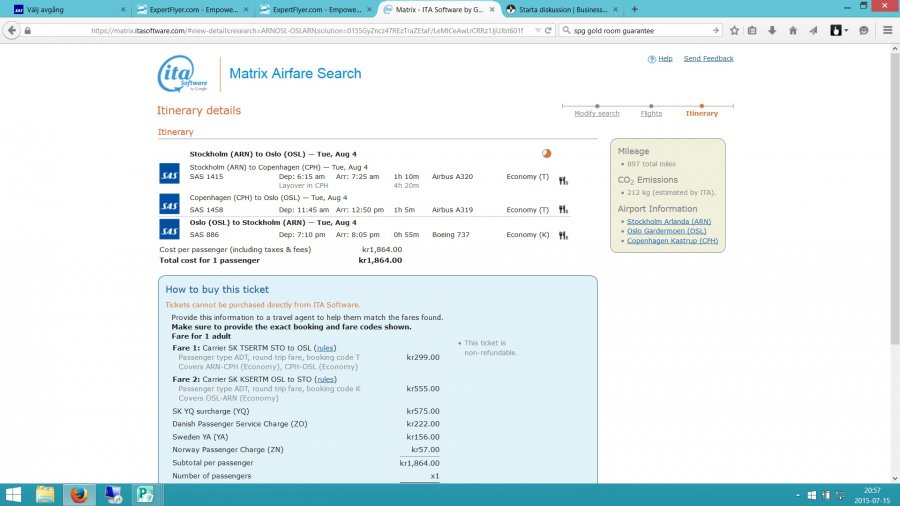This screenshot has width=900, height=506.
Task: Click the page vertical scrollbar
Action: point(894,198)
